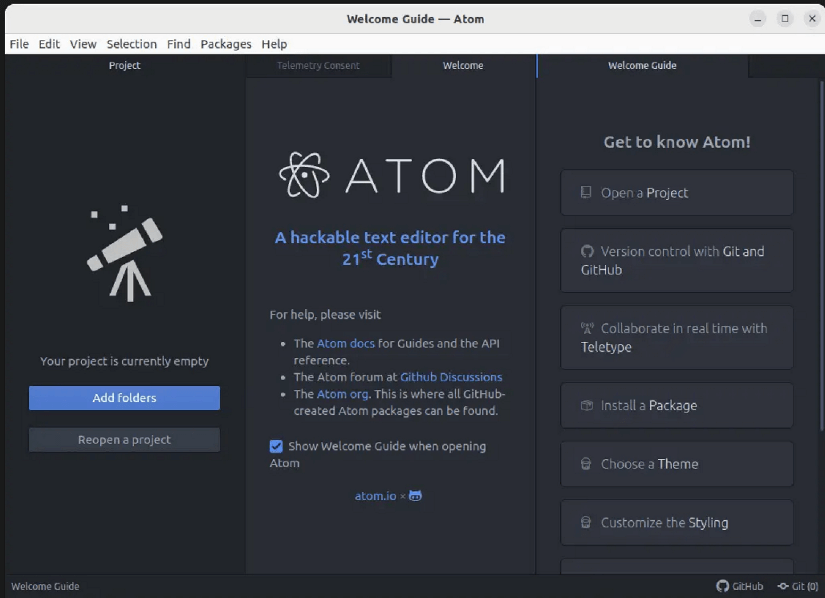This screenshot has width=825, height=598.
Task: Open the atom.io link
Action: point(375,495)
